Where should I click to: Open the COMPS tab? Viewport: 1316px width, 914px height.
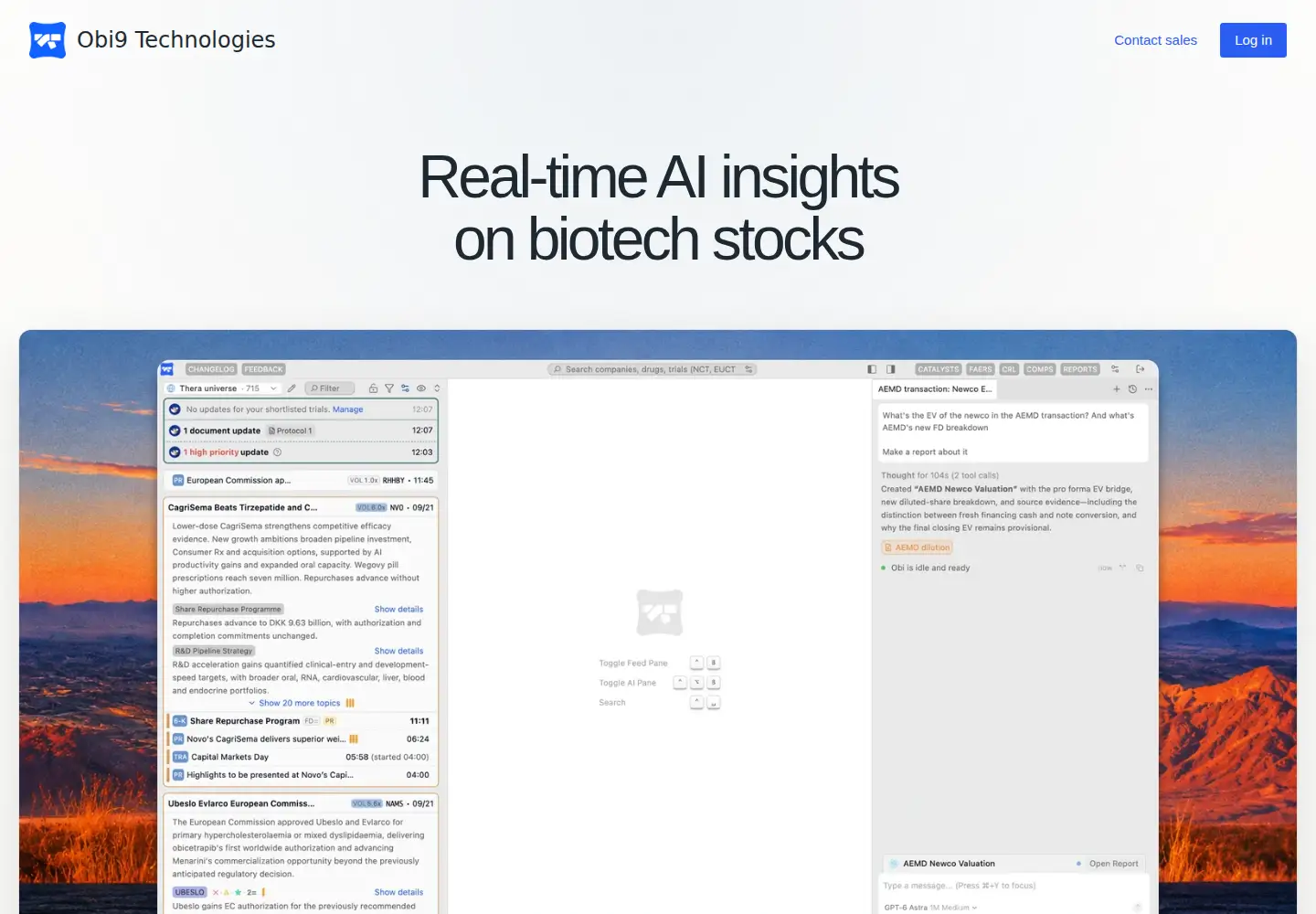[1040, 369]
